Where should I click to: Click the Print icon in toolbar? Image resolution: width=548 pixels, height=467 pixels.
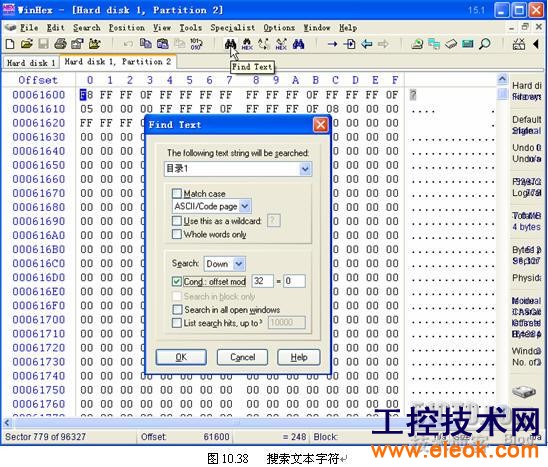[60, 44]
